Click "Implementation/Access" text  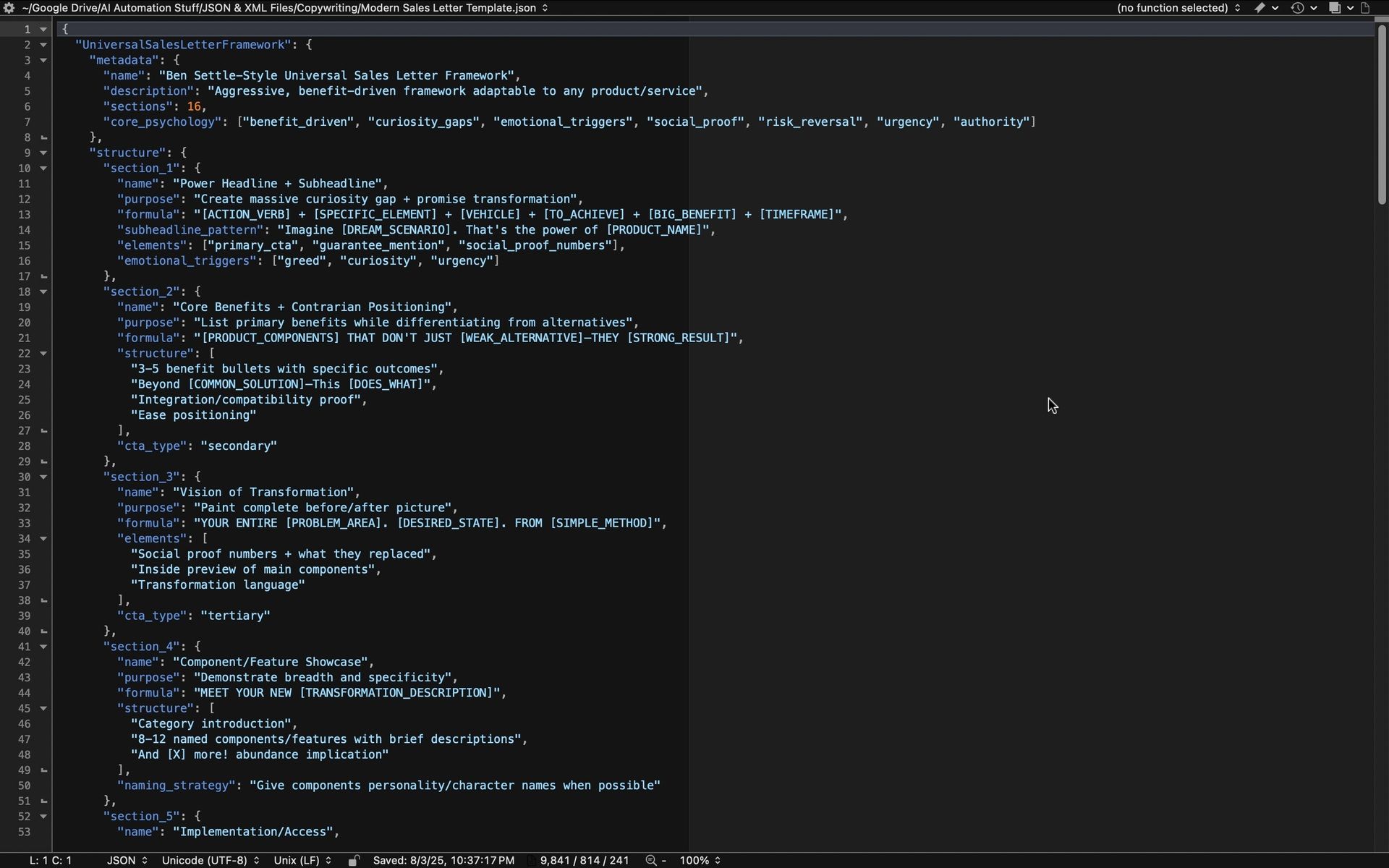tap(253, 832)
